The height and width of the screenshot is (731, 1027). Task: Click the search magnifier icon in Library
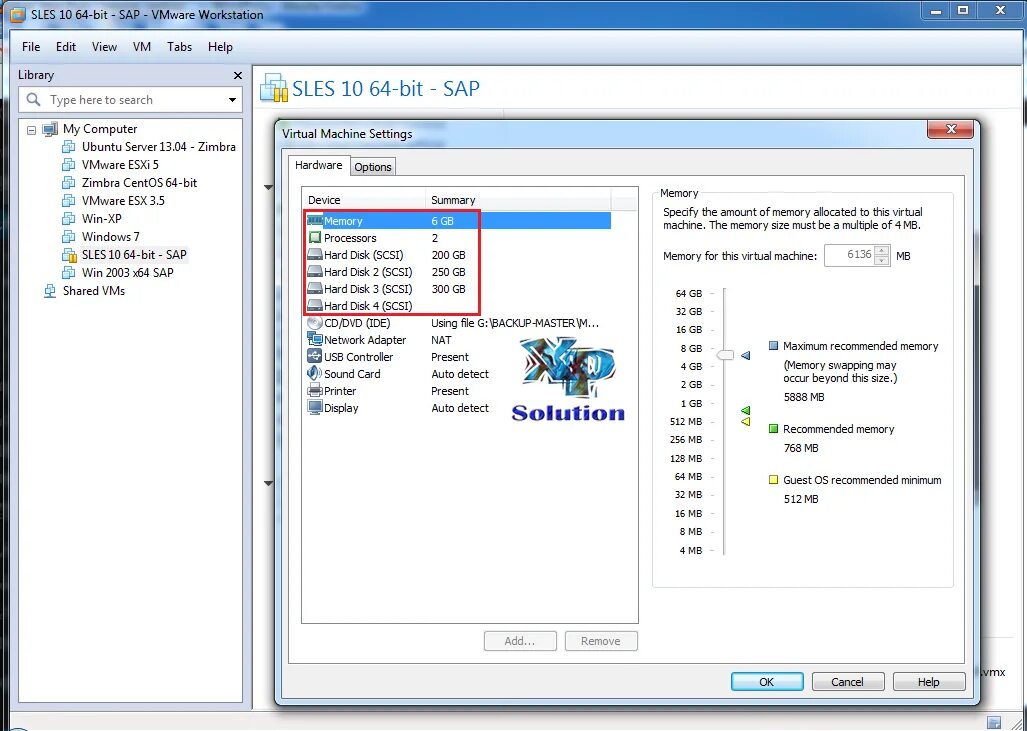(33, 100)
